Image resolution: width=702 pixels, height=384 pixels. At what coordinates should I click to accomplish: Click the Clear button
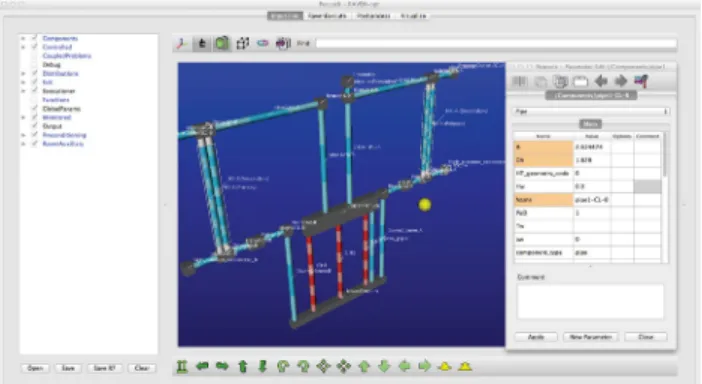pos(141,368)
